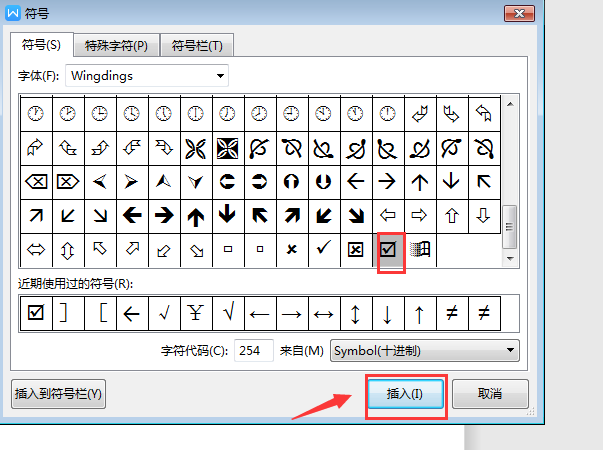Click the symbol grid scrollbar thumb
This screenshot has width=603, height=450.
510,227
